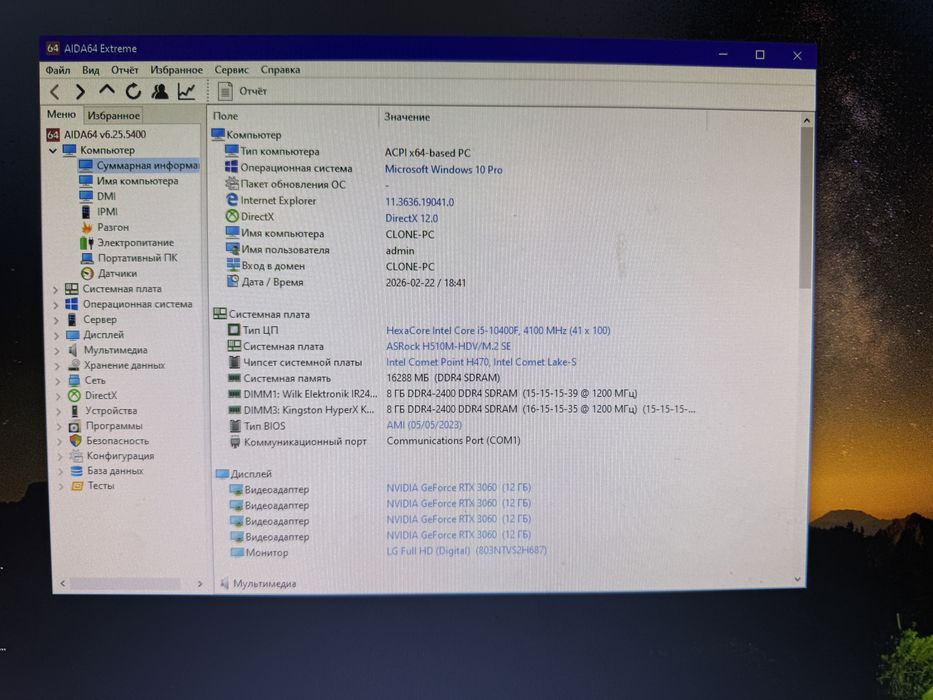Screen dimensions: 933x700
Task: Go back with the toolbar left arrow
Action: coord(55,92)
